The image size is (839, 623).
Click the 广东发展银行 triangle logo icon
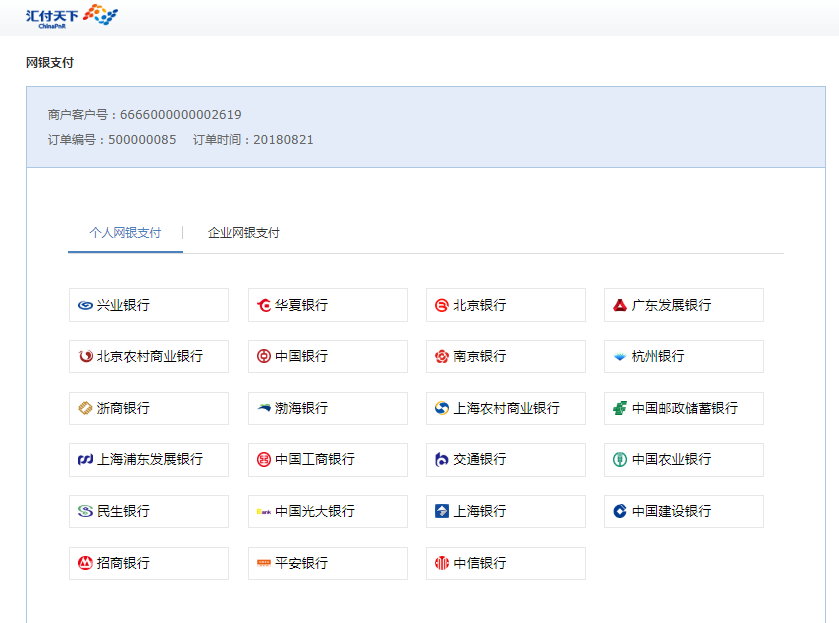(x=620, y=305)
